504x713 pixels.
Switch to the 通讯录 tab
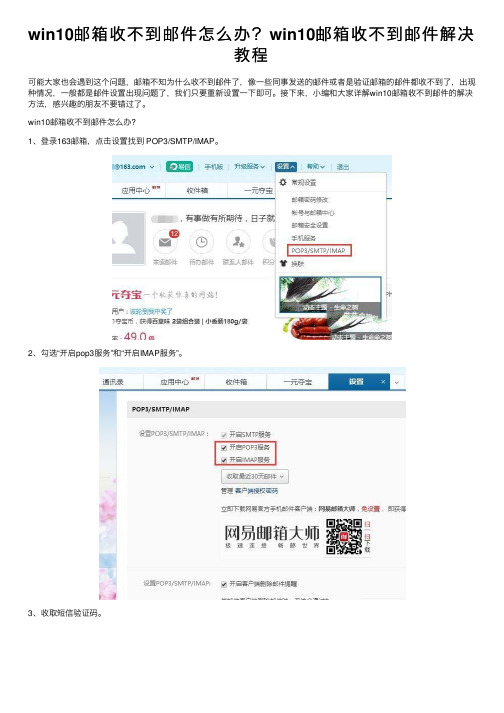pos(113,382)
